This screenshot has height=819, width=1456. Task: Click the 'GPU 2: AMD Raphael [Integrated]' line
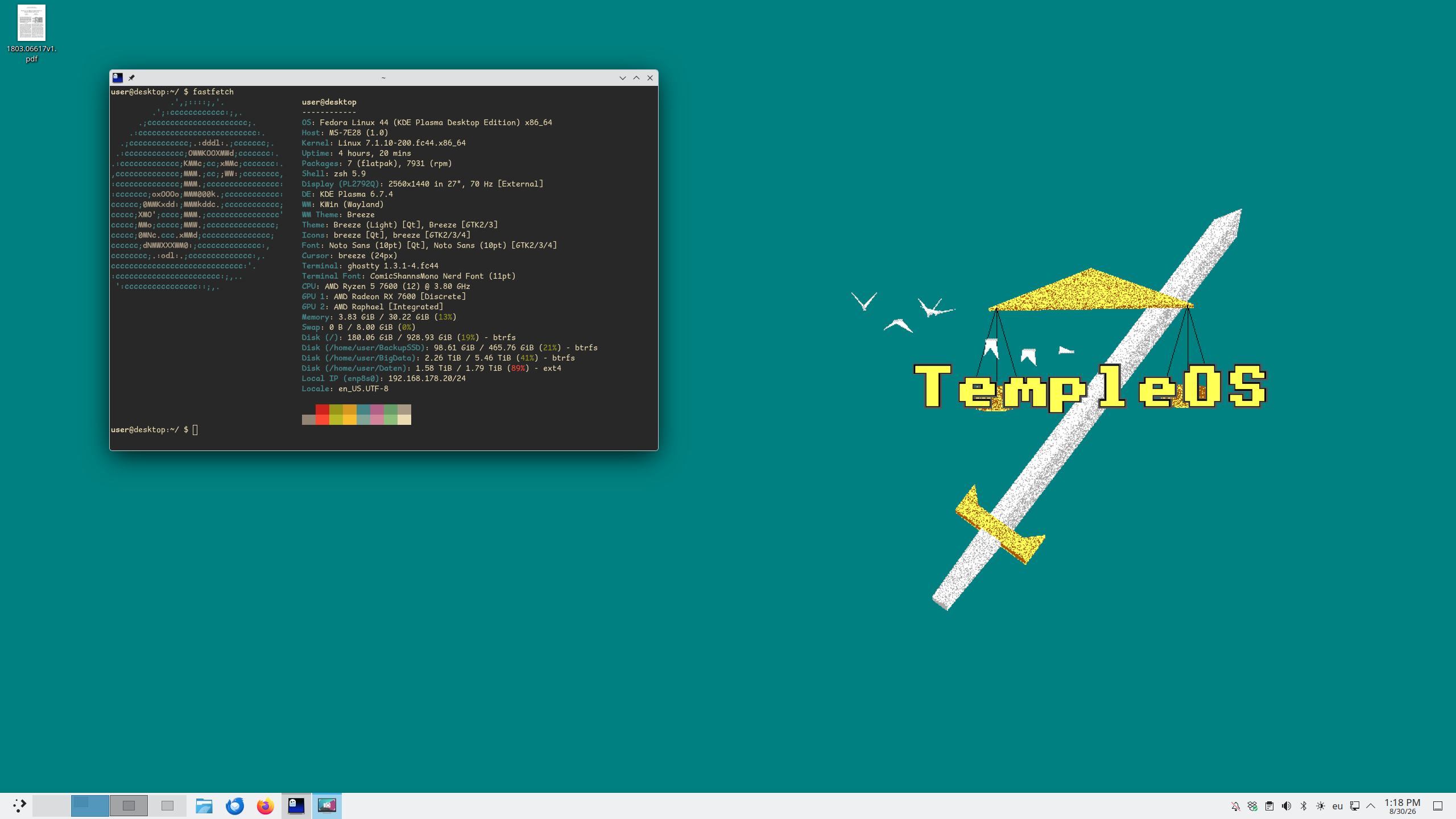pos(373,307)
